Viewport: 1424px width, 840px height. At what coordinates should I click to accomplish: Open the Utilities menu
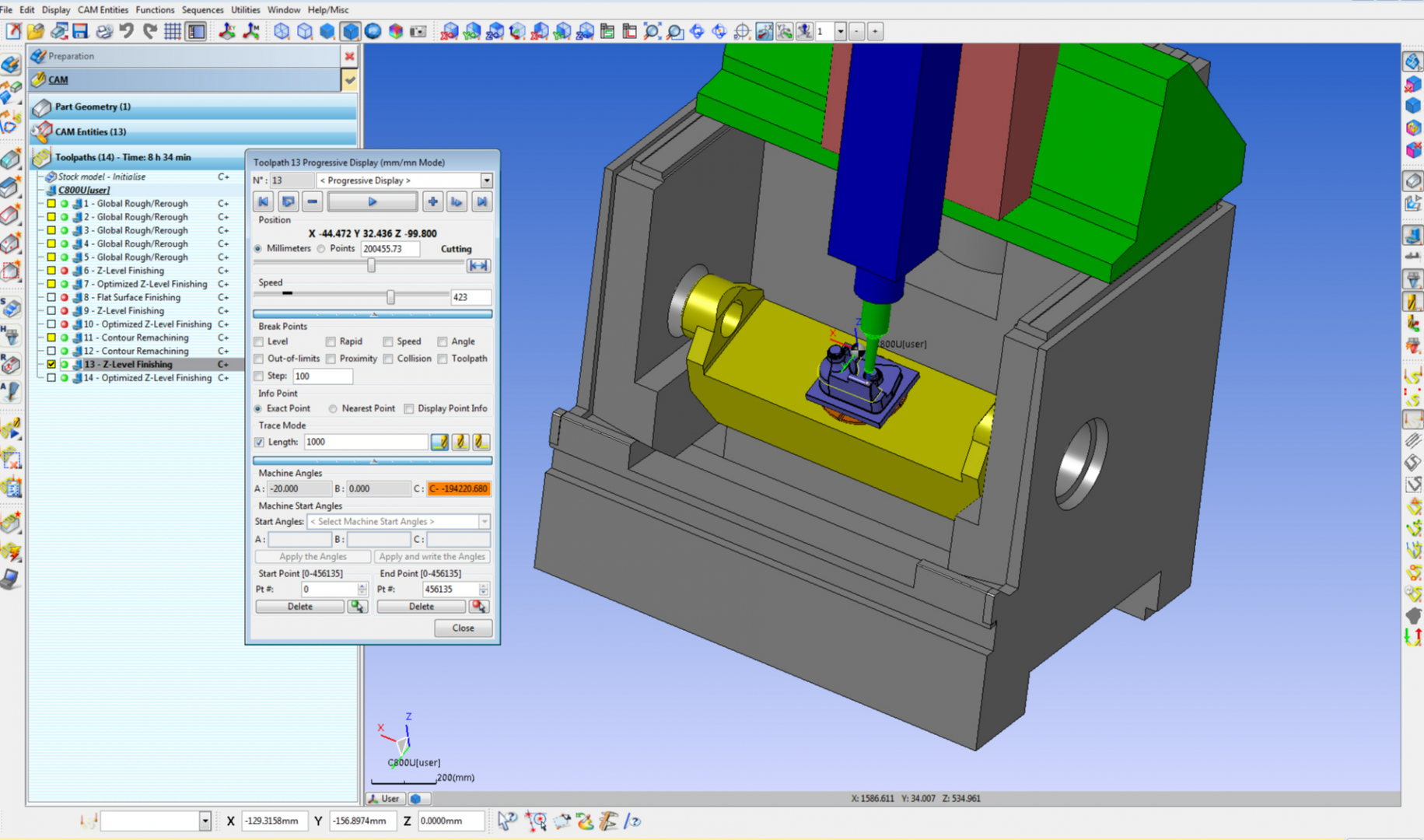tap(245, 9)
